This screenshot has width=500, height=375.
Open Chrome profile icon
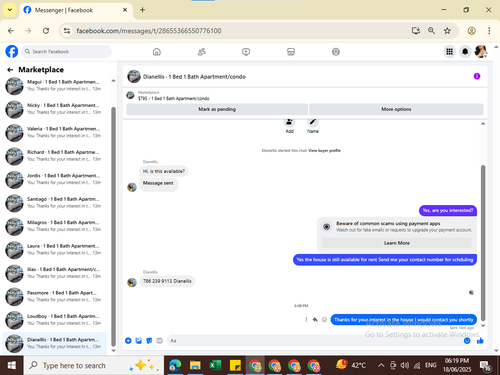471,31
